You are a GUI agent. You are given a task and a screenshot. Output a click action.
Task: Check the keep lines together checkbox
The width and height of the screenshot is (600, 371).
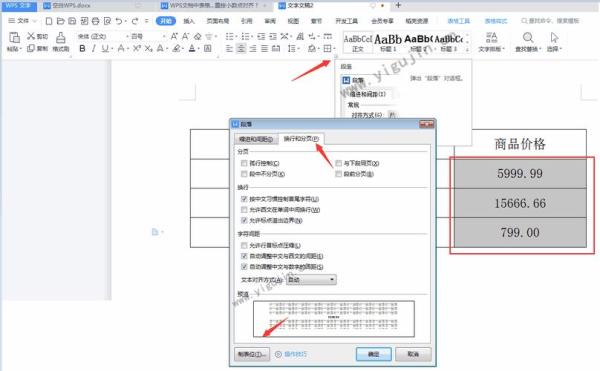click(x=244, y=174)
